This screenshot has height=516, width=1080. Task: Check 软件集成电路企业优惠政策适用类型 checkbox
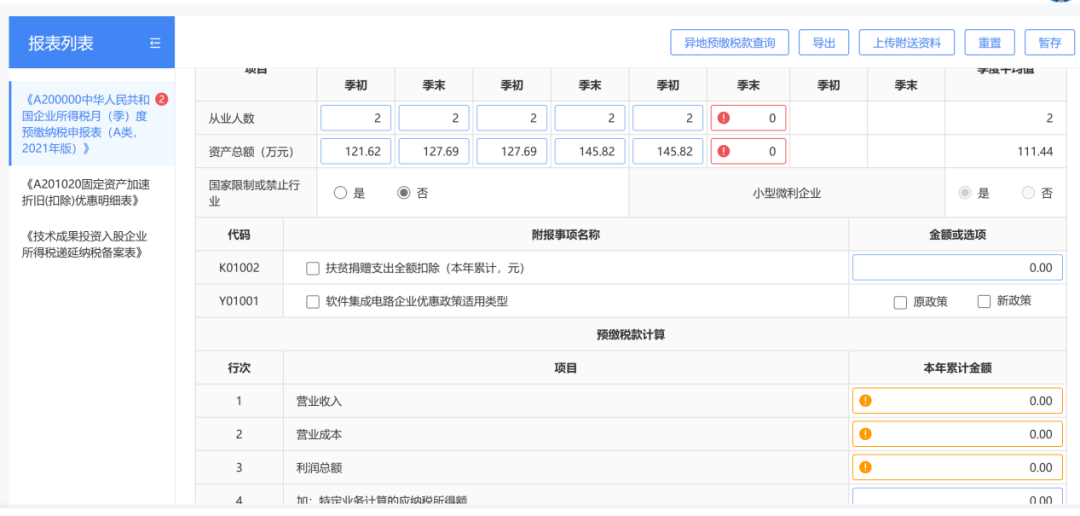313,301
